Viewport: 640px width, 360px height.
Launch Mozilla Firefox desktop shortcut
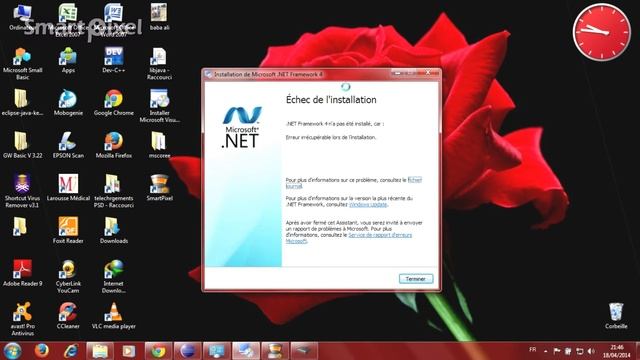coord(113,145)
